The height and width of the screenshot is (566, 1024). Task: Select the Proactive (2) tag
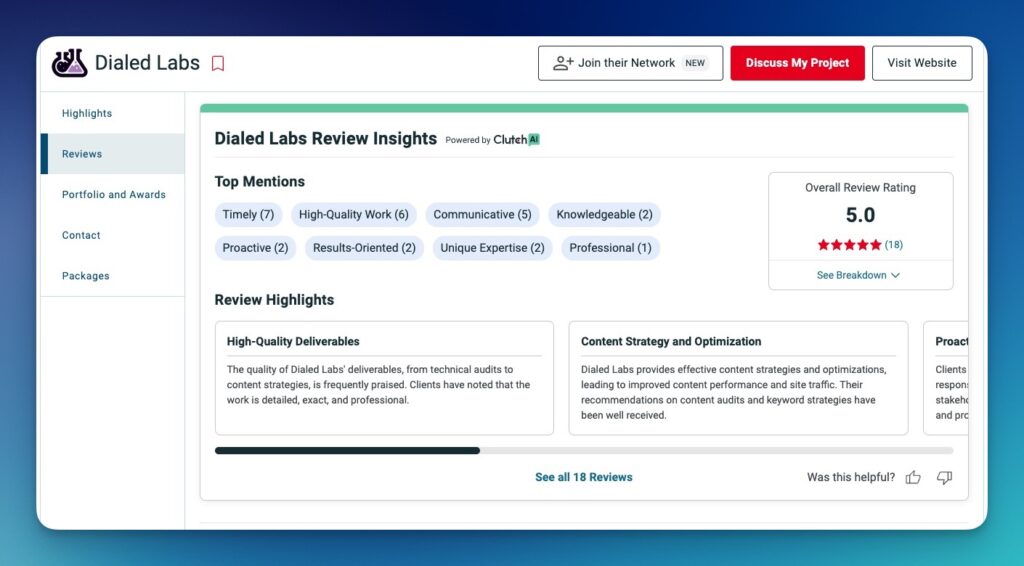tap(255, 248)
